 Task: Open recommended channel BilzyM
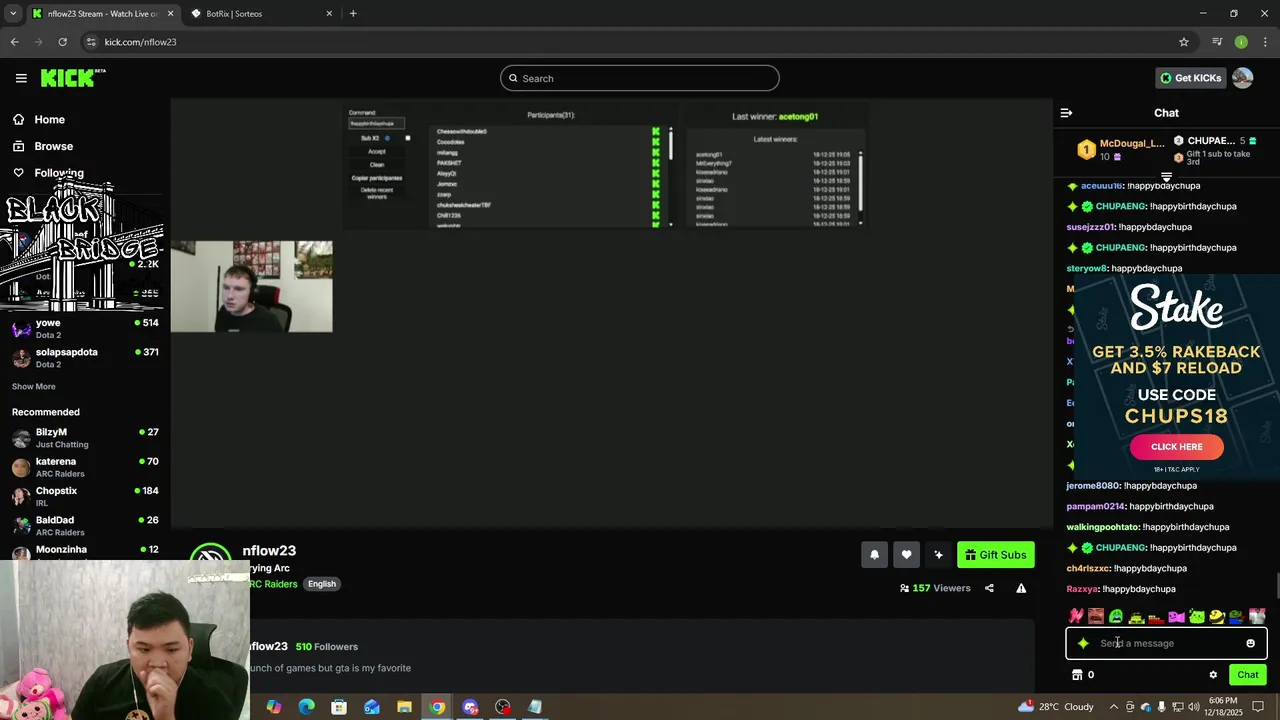point(85,438)
